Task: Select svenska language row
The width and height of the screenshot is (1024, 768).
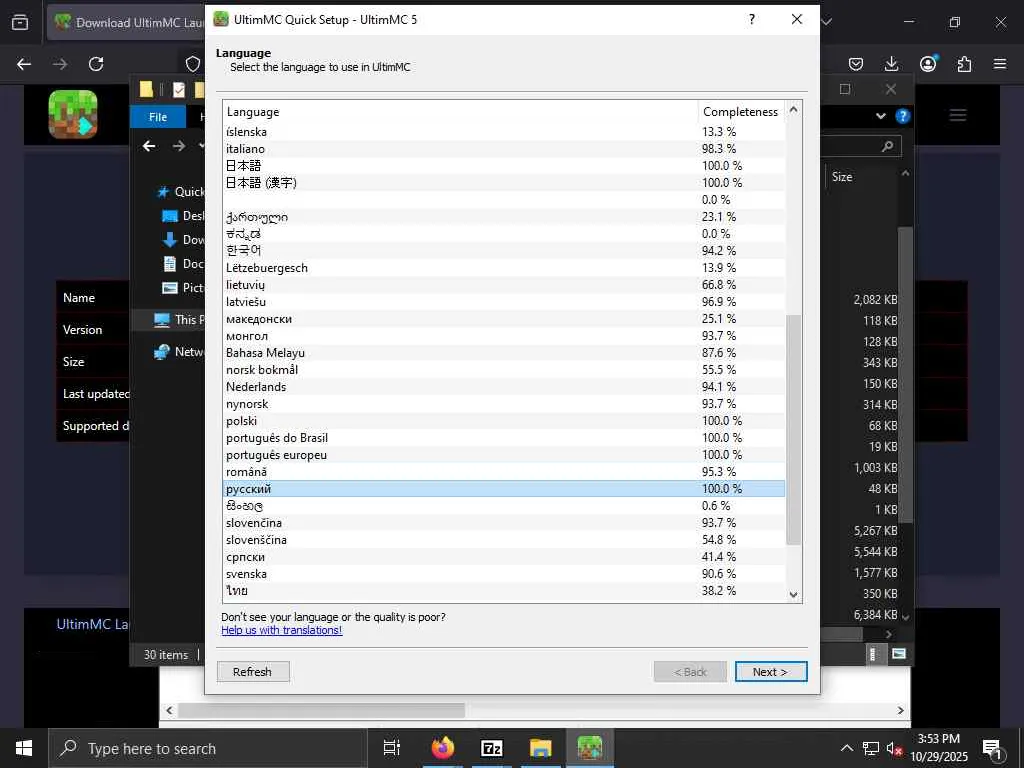Action: (504, 573)
